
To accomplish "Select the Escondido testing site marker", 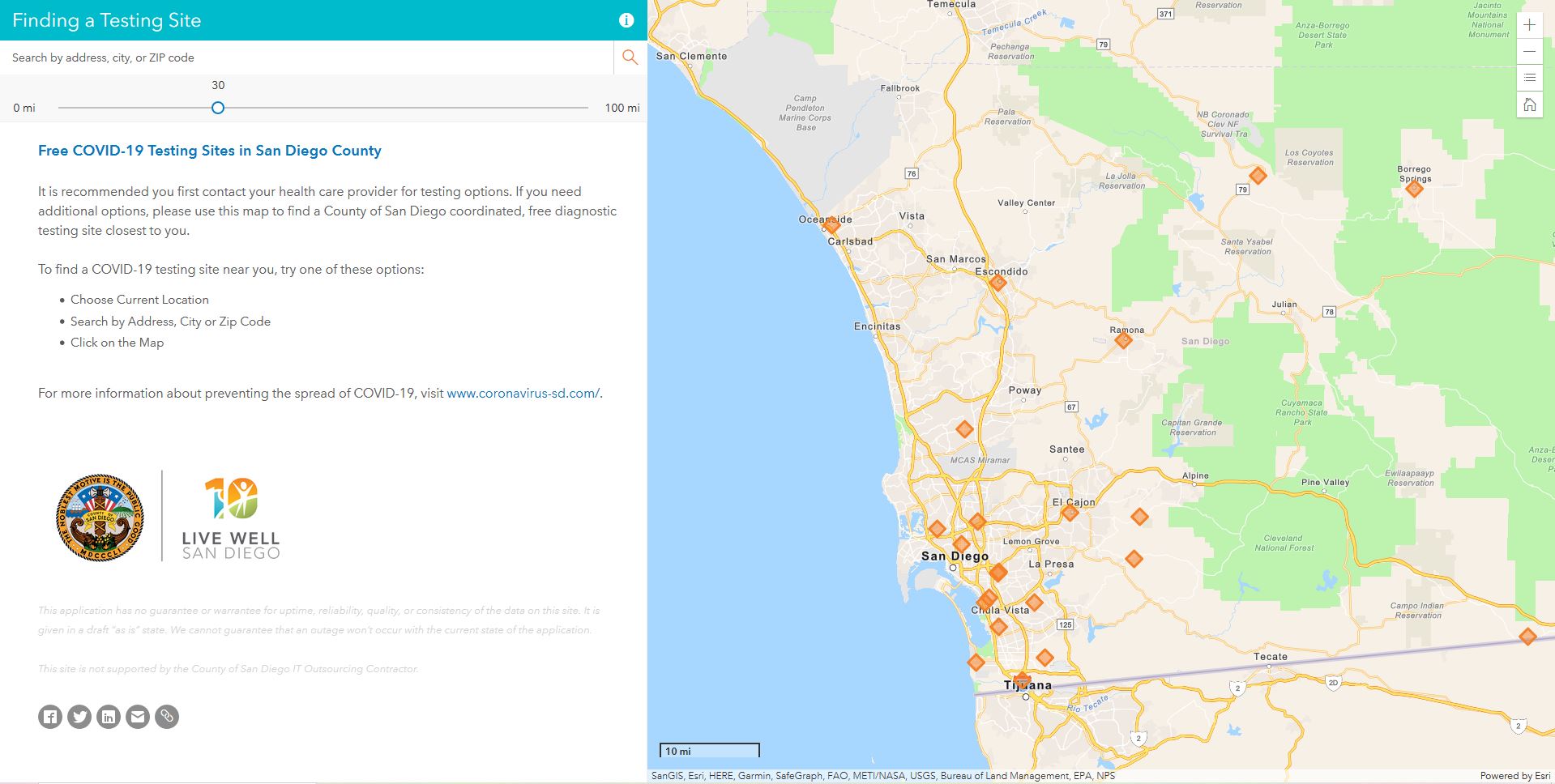I will point(998,283).
